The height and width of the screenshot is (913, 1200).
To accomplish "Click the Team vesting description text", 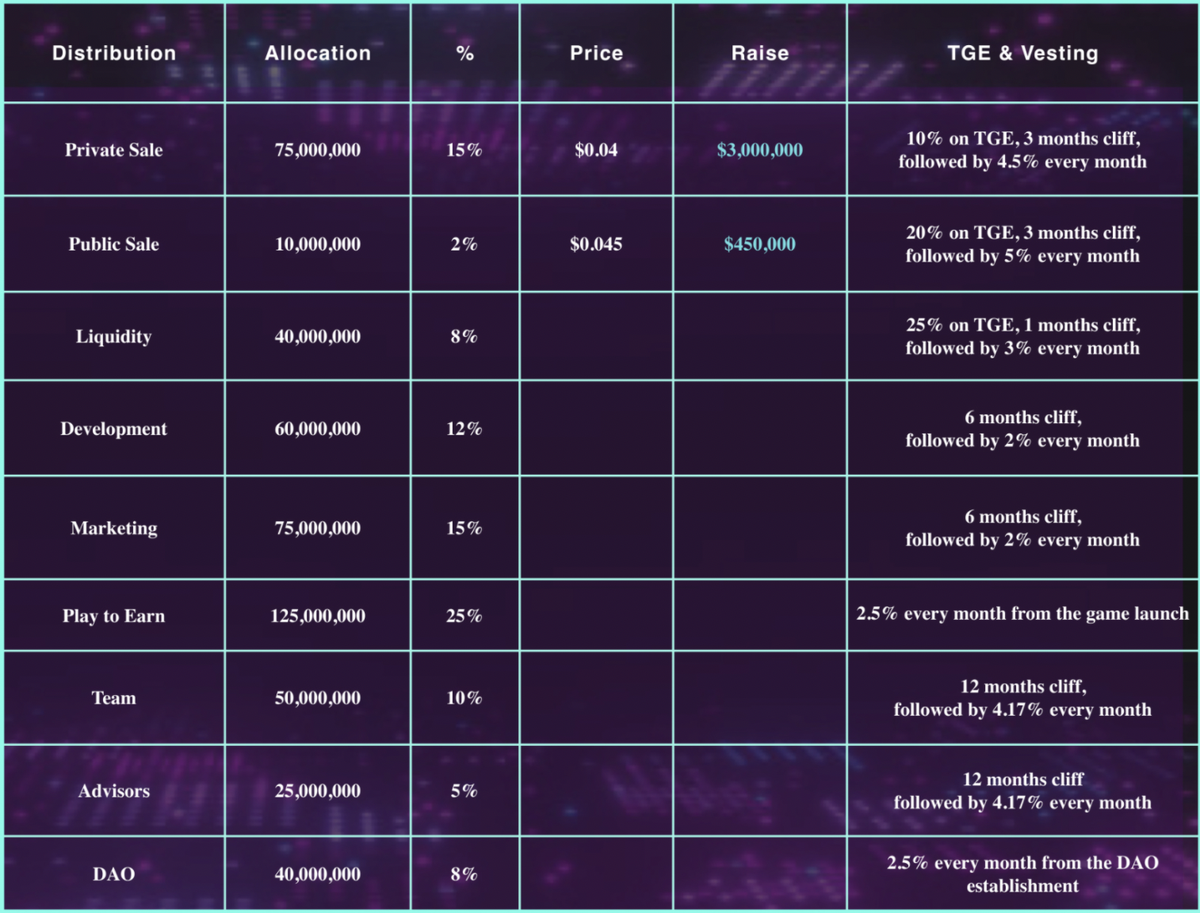I will [x=1022, y=699].
